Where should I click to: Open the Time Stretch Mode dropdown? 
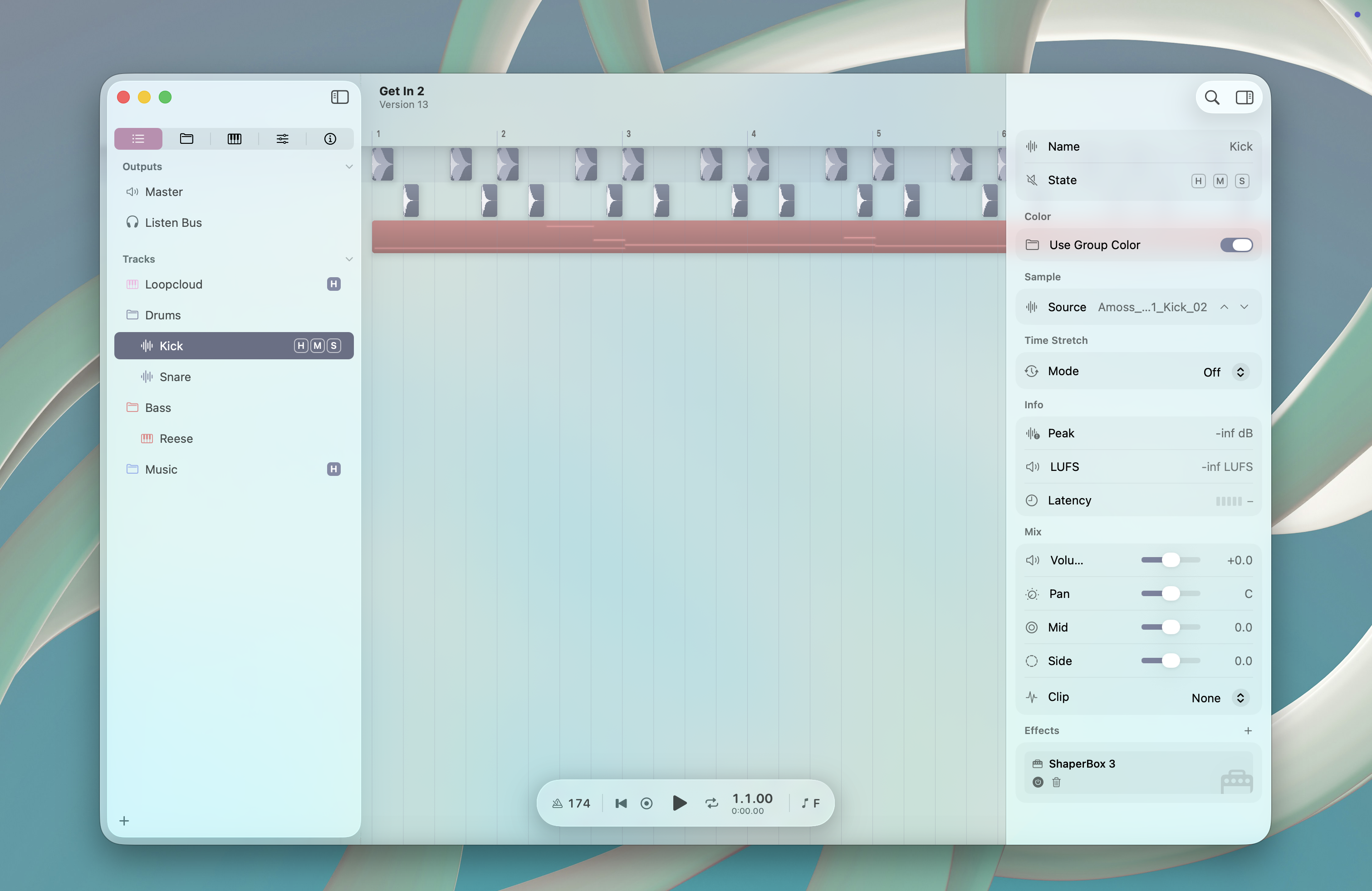click(x=1240, y=372)
